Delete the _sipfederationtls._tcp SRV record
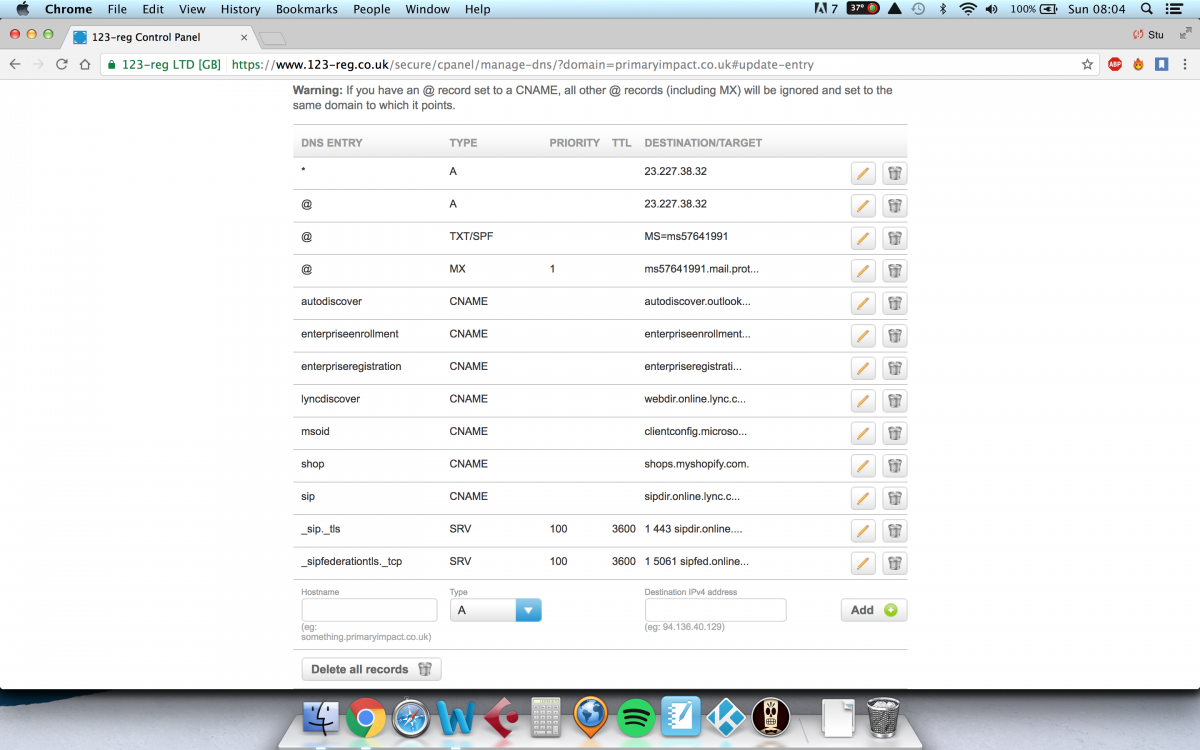 895,563
